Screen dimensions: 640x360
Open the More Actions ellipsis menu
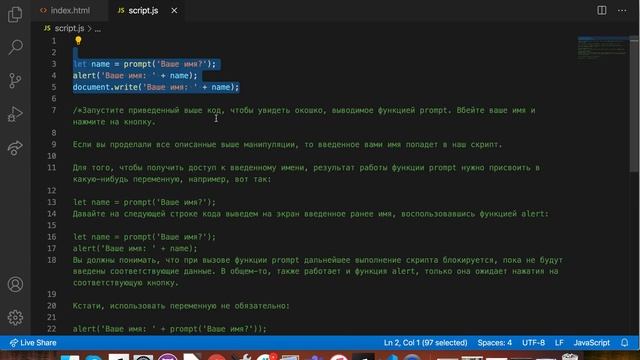tap(622, 10)
